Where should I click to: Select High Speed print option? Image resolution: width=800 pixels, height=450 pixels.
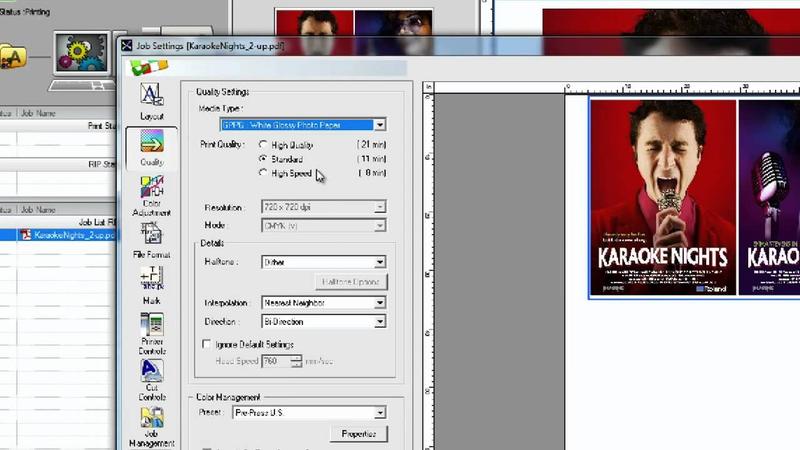tap(263, 173)
